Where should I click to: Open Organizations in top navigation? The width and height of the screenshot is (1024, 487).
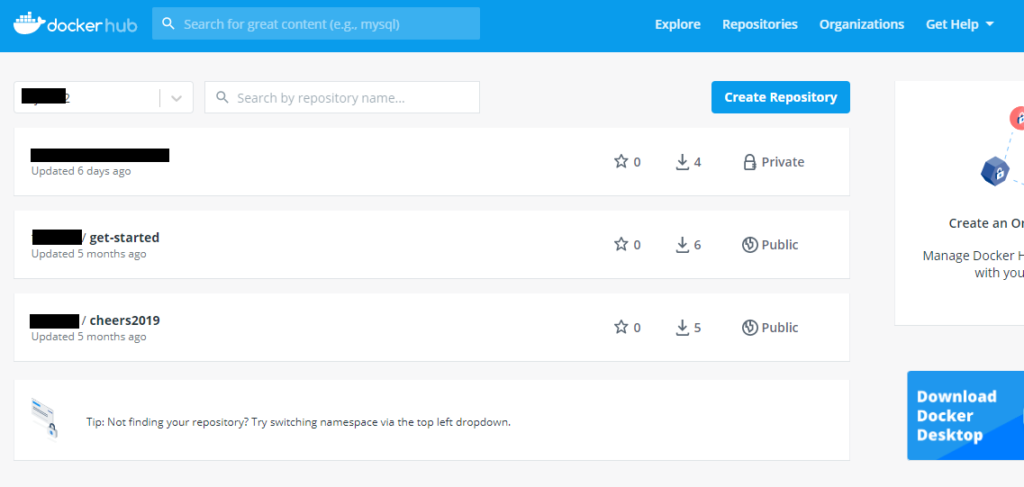pos(861,24)
